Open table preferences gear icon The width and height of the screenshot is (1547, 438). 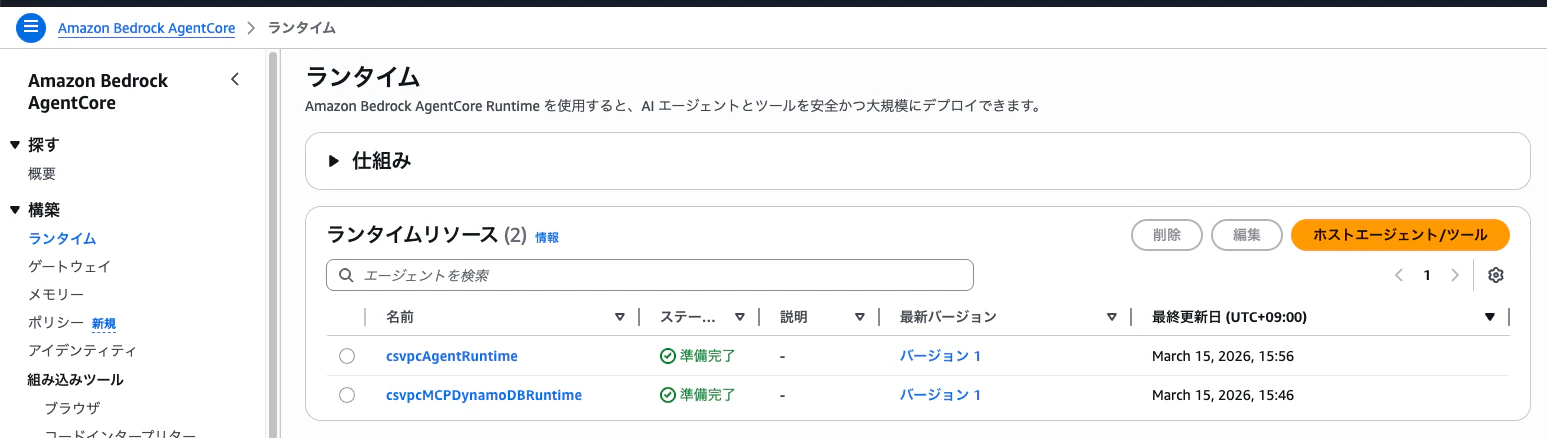coord(1496,275)
